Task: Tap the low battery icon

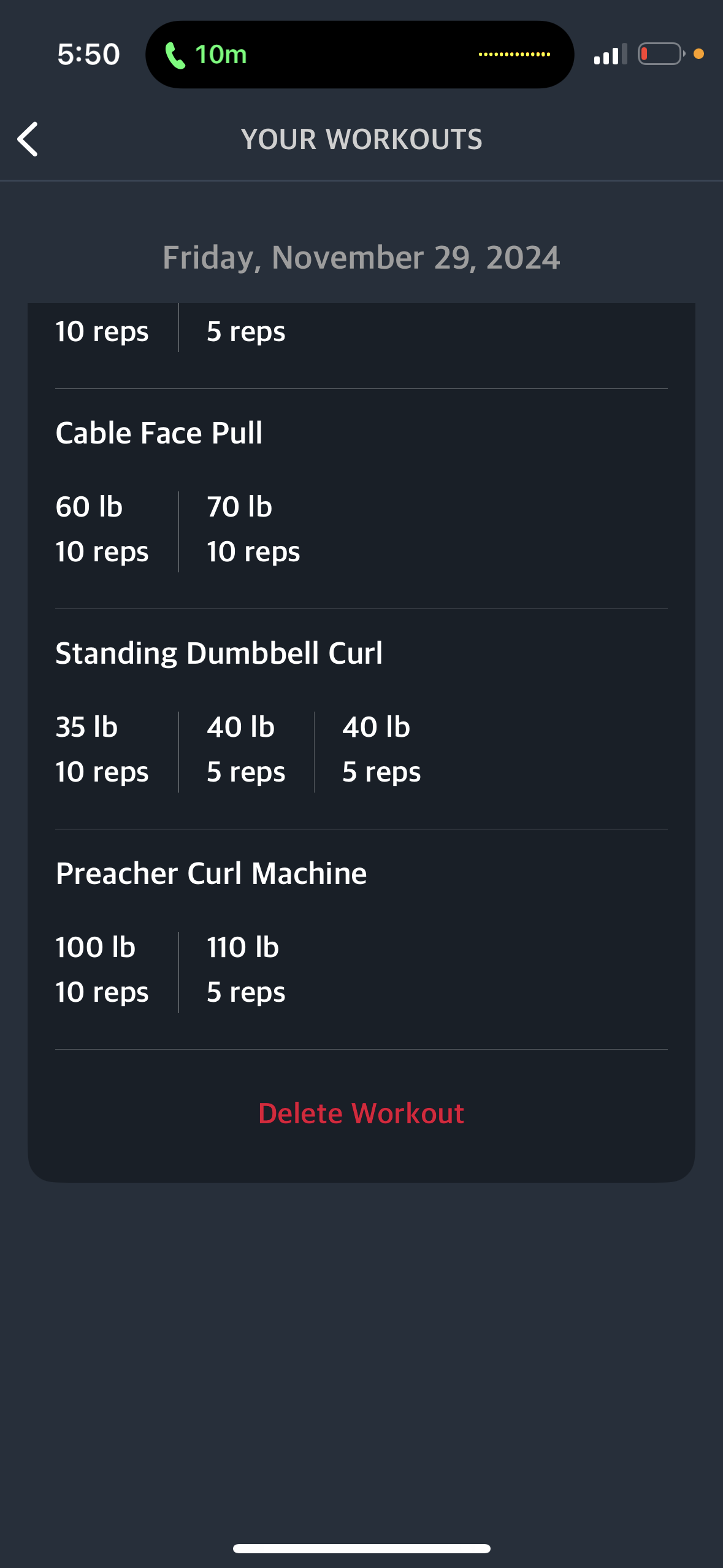Action: point(661,54)
